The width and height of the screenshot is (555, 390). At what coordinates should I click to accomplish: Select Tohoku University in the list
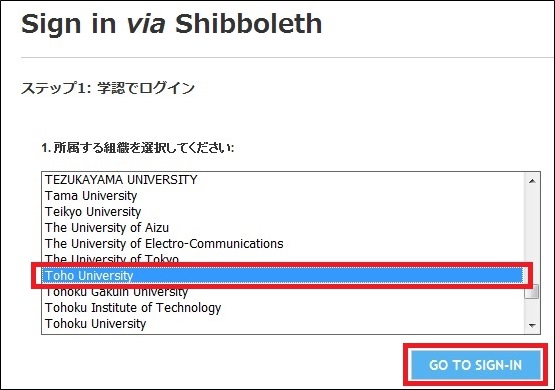point(282,323)
